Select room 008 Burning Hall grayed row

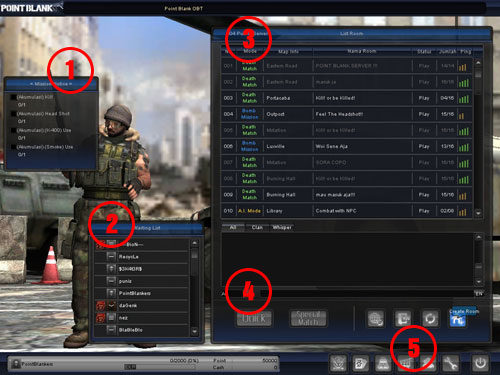(347, 179)
